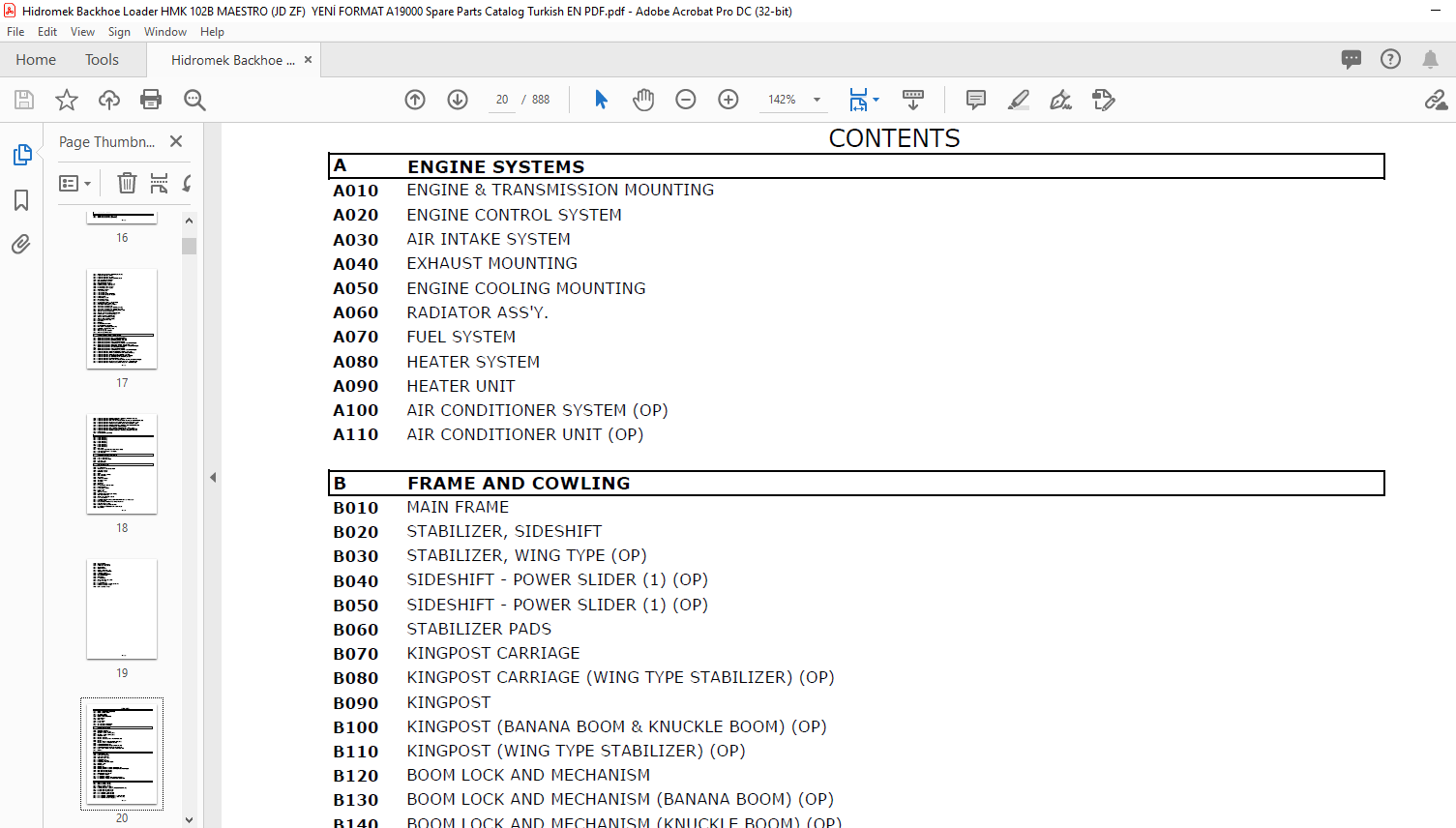Open the fill and sign tool
The height and width of the screenshot is (828, 1456).
tap(1061, 100)
